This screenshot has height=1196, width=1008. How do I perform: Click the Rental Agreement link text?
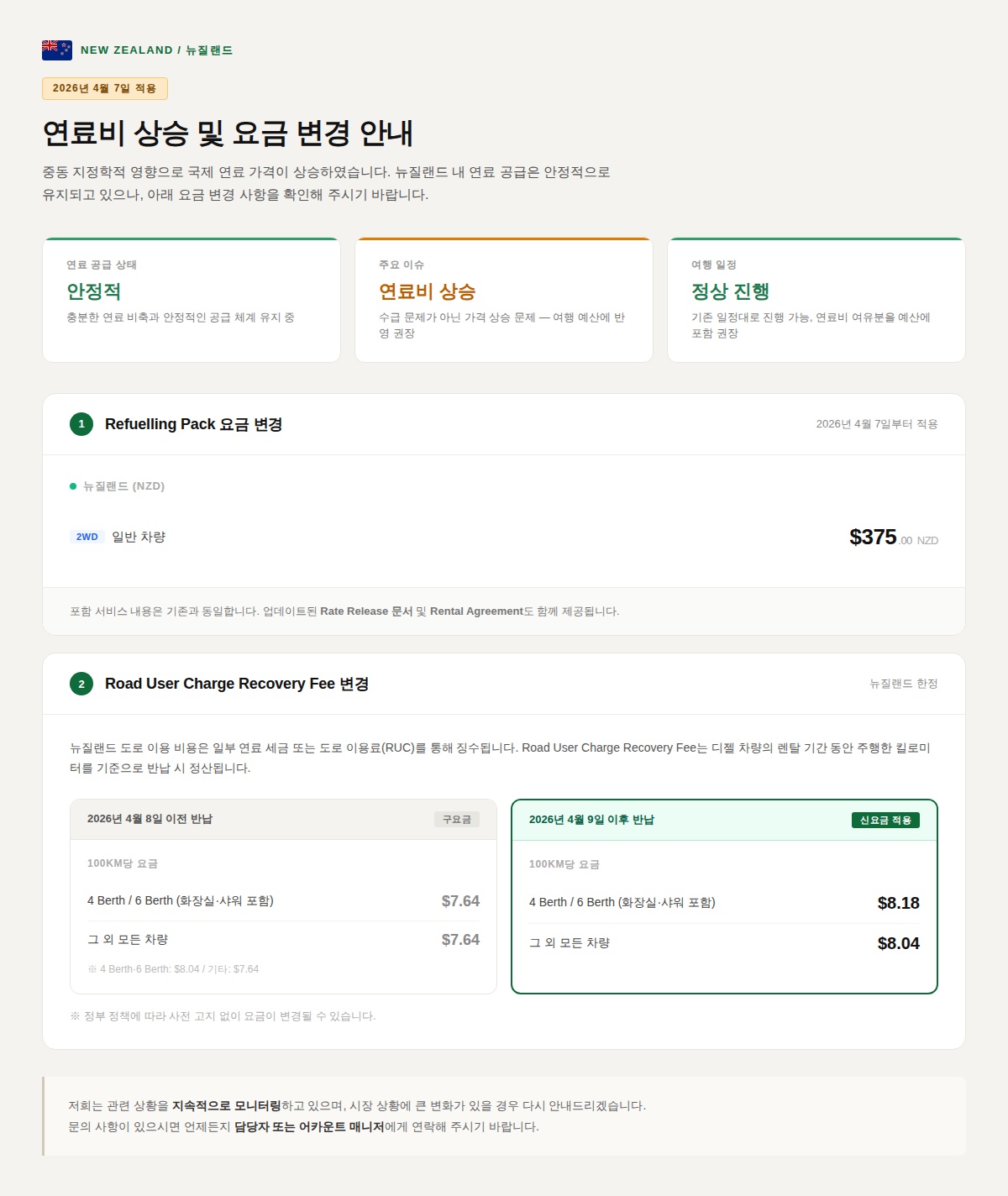pyautogui.click(x=476, y=611)
